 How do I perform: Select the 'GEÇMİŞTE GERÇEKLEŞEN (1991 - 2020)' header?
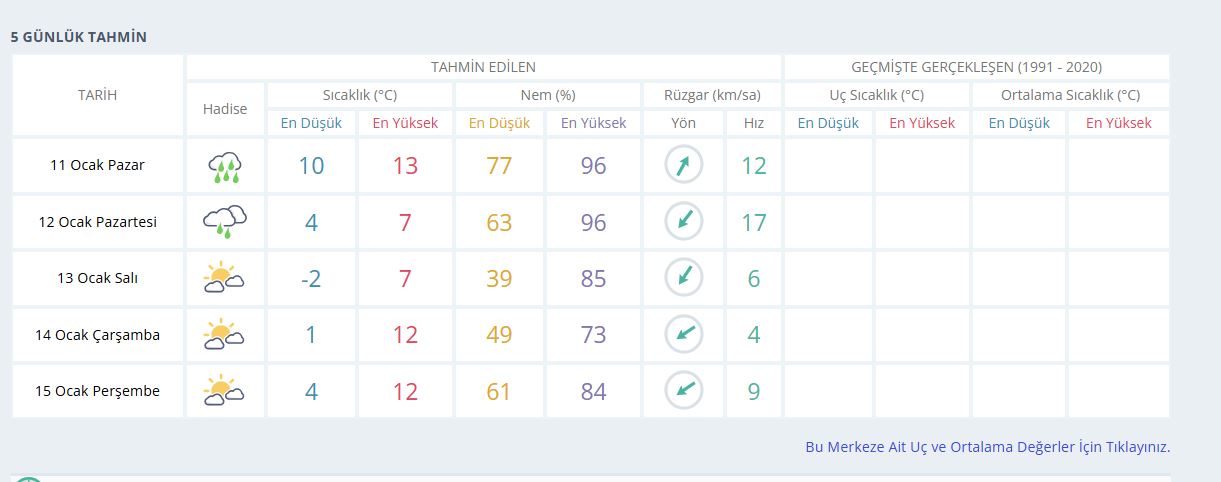[x=976, y=67]
